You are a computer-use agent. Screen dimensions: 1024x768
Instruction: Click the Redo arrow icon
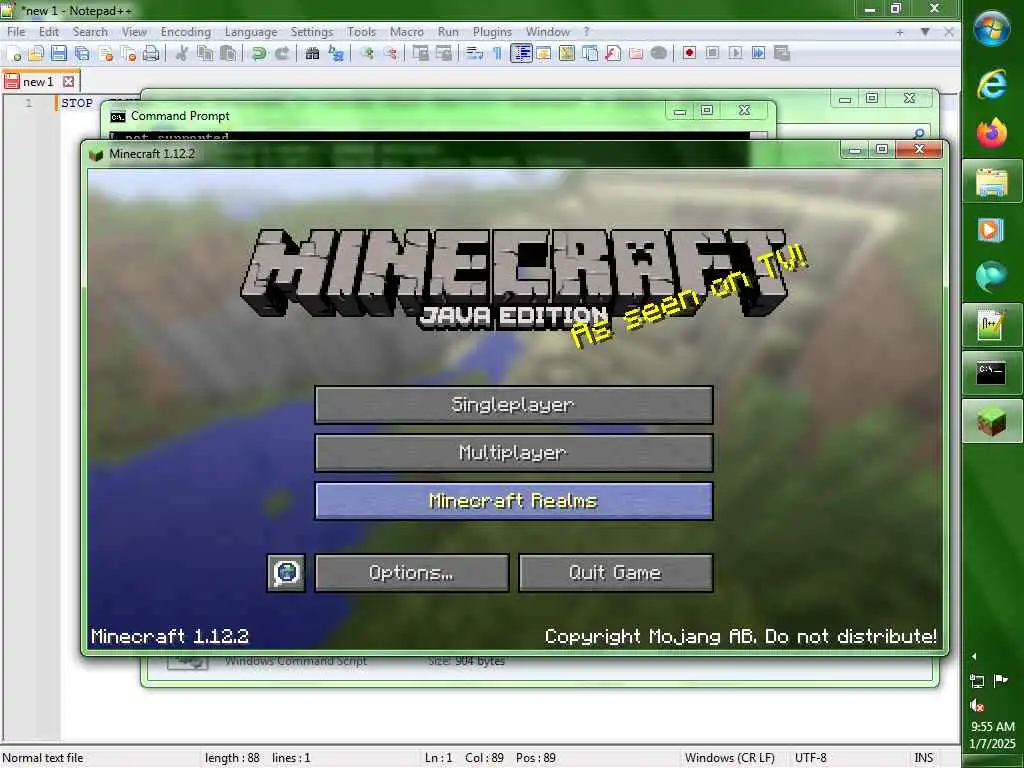pyautogui.click(x=282, y=54)
